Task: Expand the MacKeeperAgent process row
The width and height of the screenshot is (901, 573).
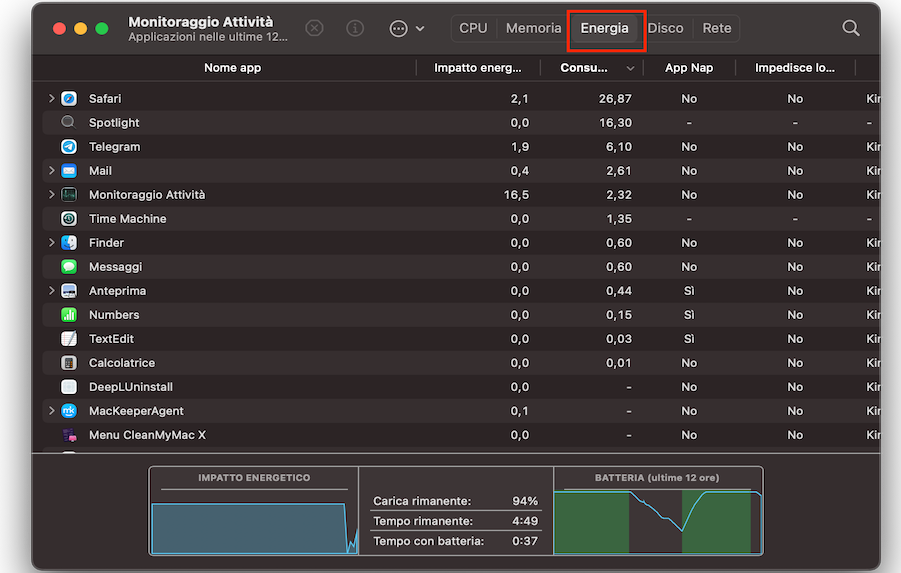Action: click(51, 411)
